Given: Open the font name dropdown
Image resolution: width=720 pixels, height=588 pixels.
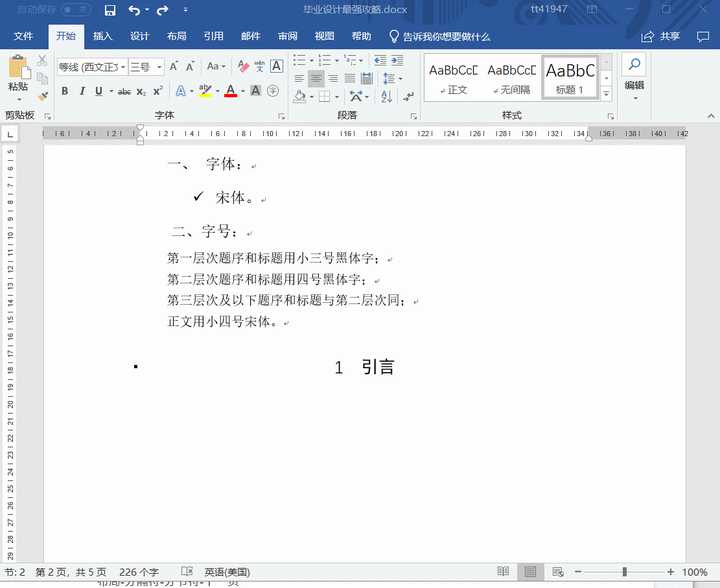Looking at the screenshot, I should point(123,67).
